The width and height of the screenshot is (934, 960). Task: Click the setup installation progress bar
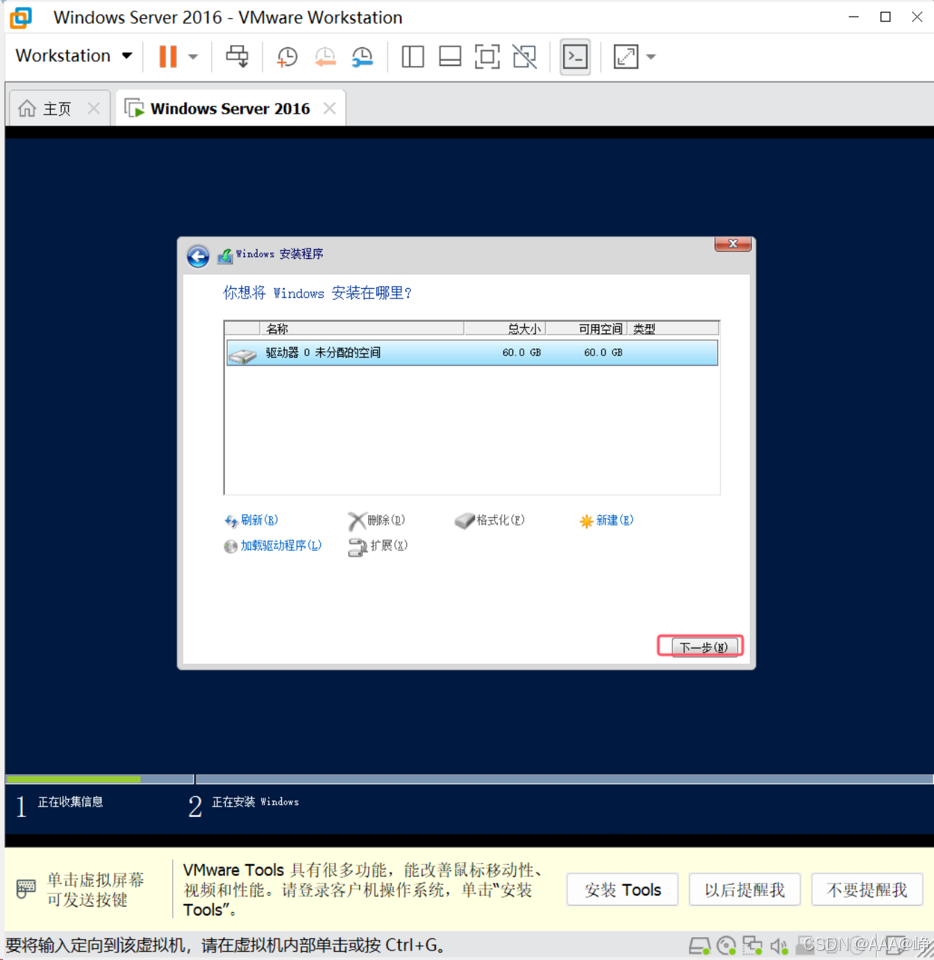tap(469, 779)
